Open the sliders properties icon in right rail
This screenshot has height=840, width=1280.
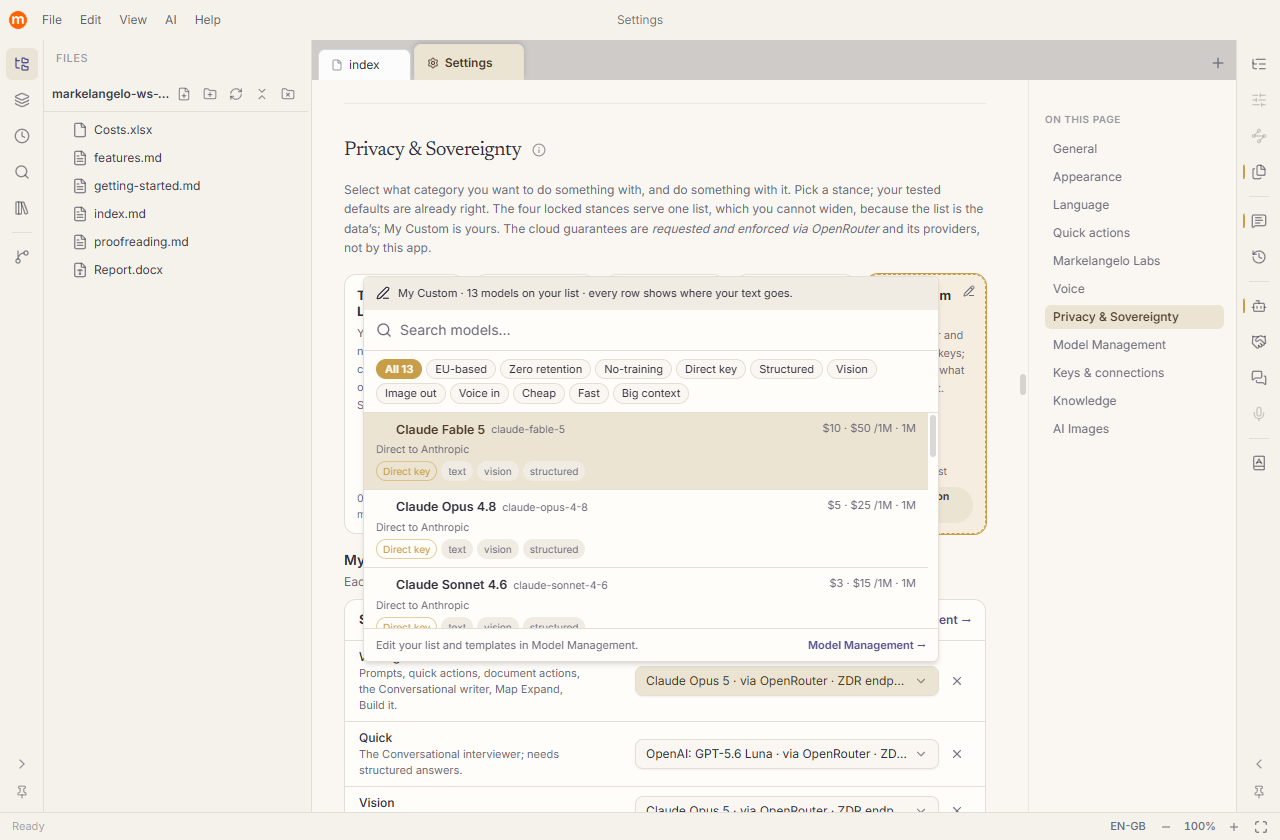(x=1259, y=100)
